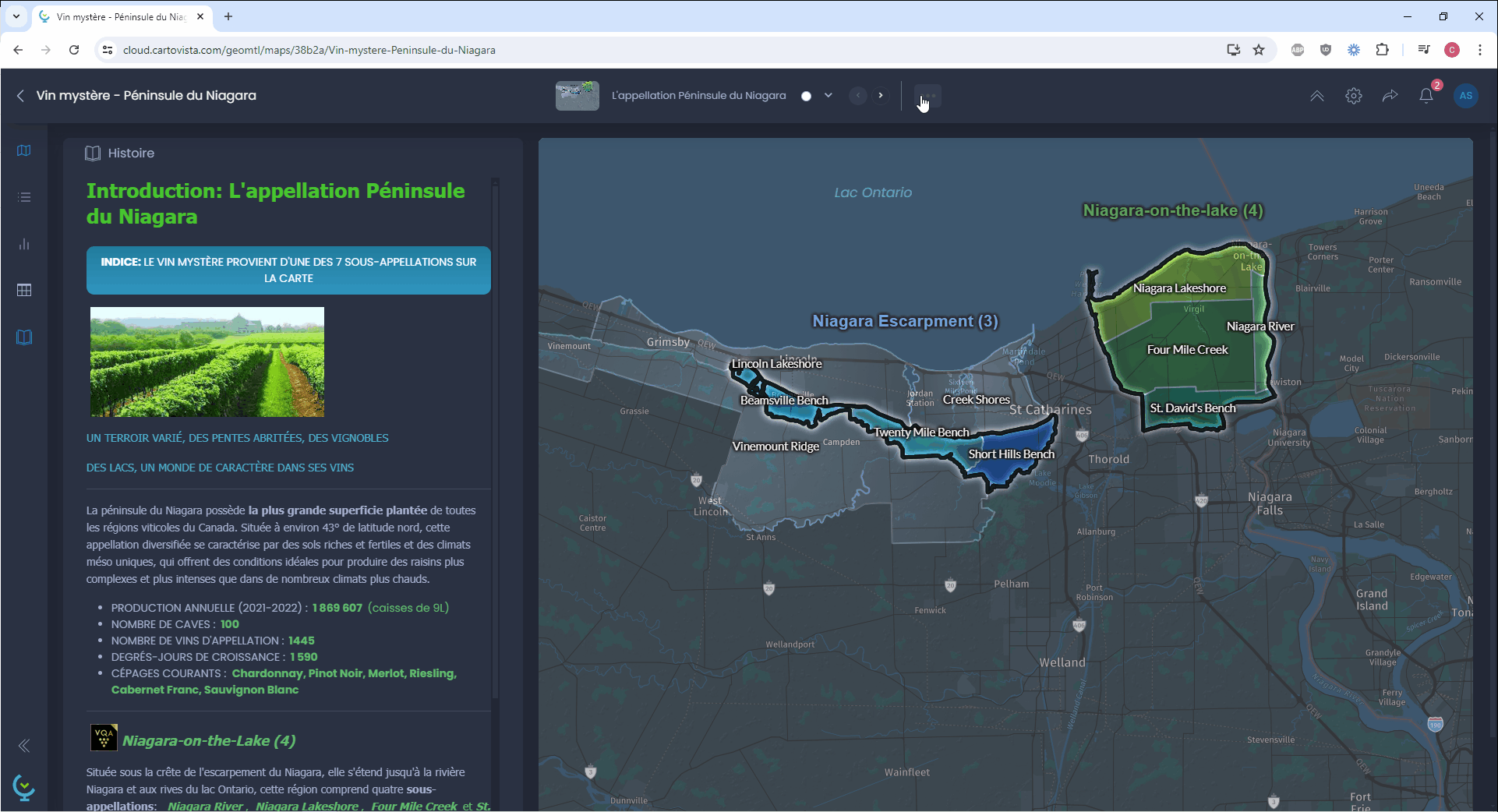The width and height of the screenshot is (1498, 812).
Task: Click the Niagara River sous-appellation link
Action: (x=206, y=806)
